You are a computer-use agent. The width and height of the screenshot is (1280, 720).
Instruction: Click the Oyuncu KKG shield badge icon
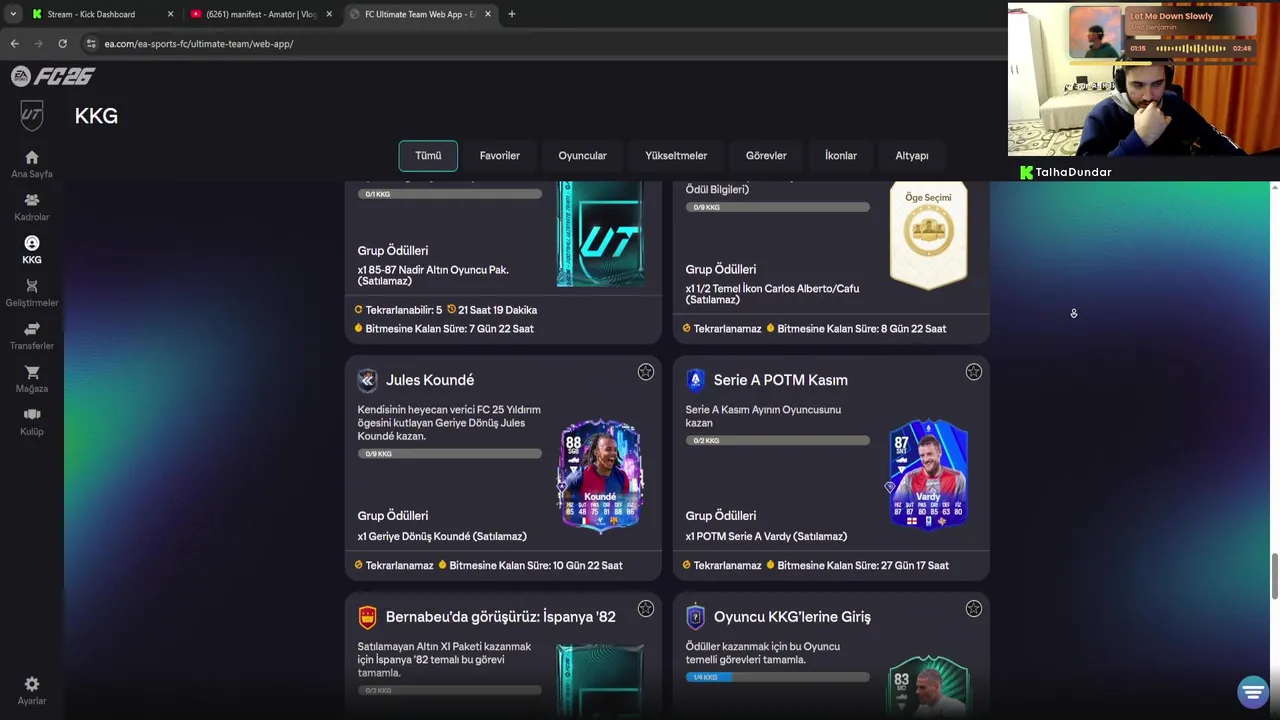click(696, 617)
